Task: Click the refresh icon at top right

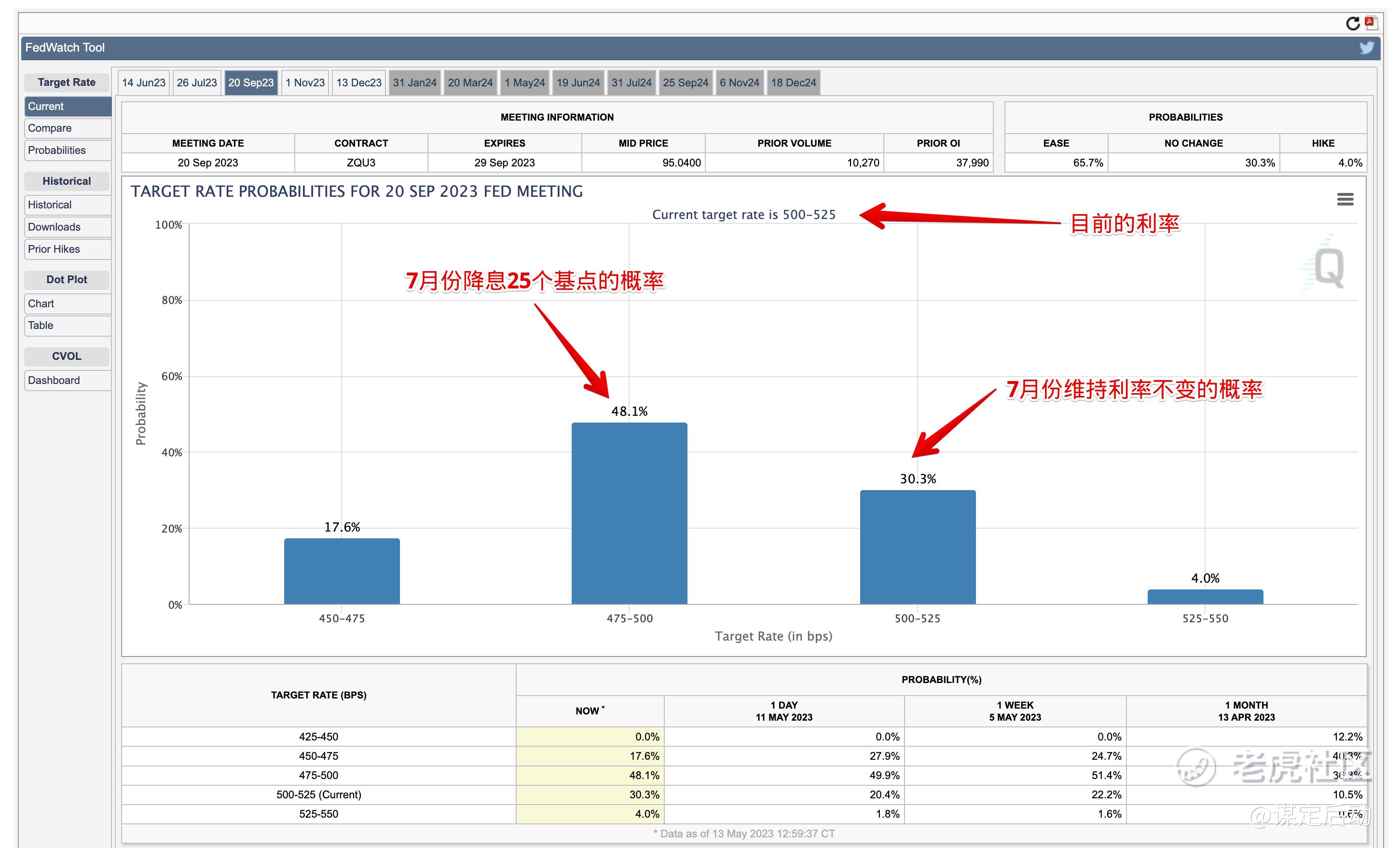Action: 1352,23
